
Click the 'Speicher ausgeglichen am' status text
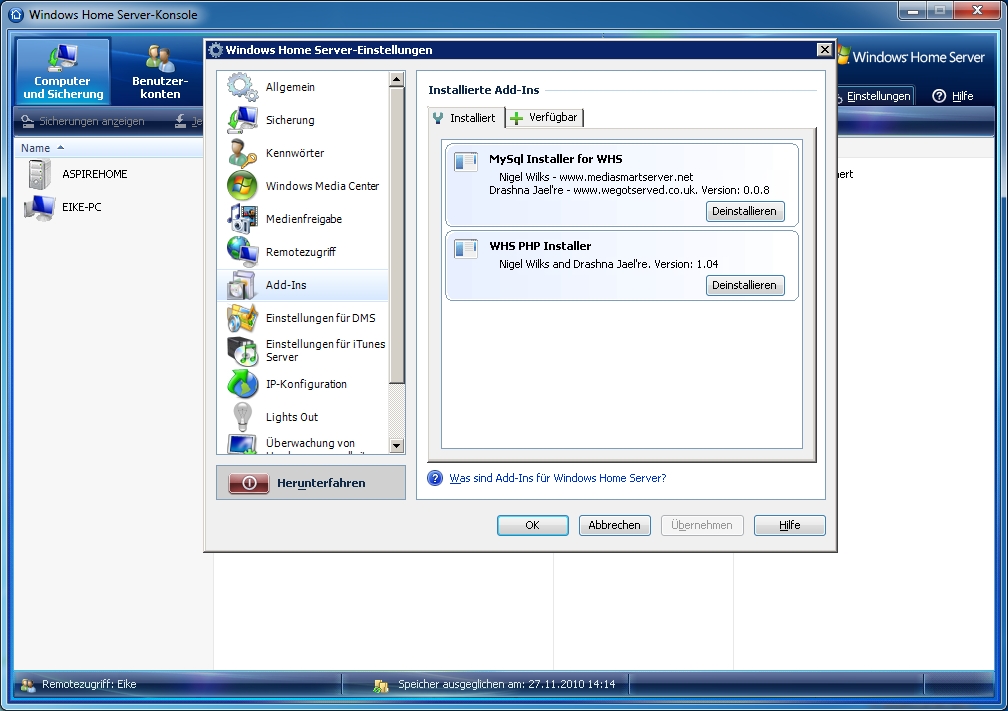pos(507,685)
